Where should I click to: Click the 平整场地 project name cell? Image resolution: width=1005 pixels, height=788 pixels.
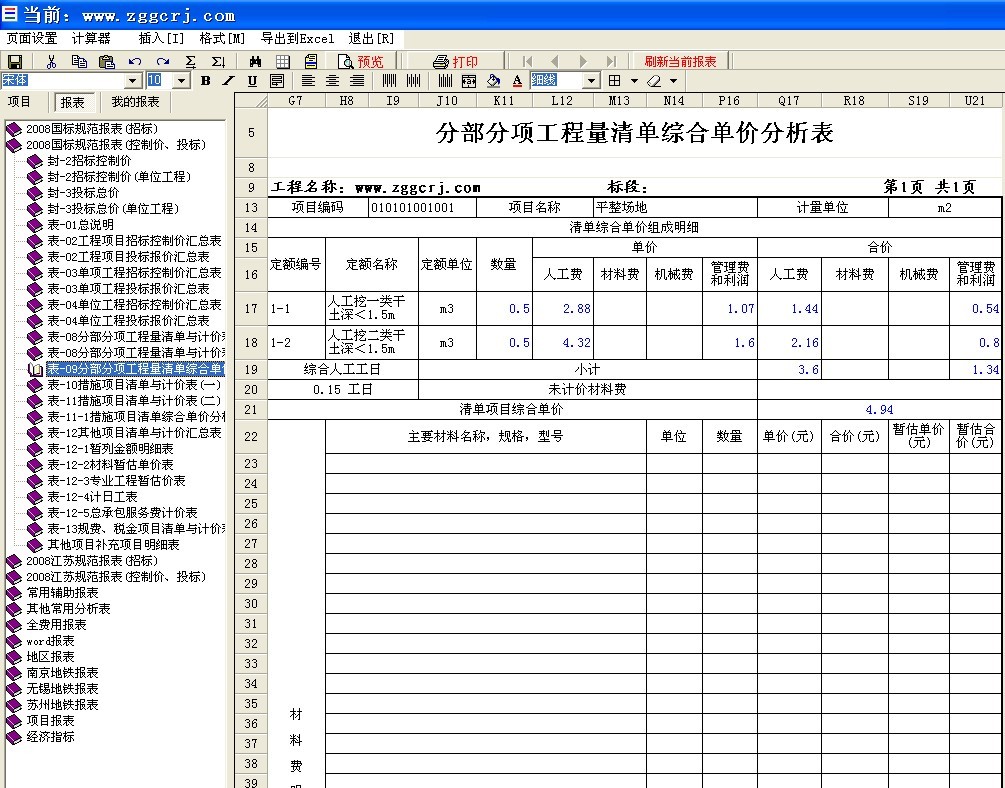click(676, 208)
